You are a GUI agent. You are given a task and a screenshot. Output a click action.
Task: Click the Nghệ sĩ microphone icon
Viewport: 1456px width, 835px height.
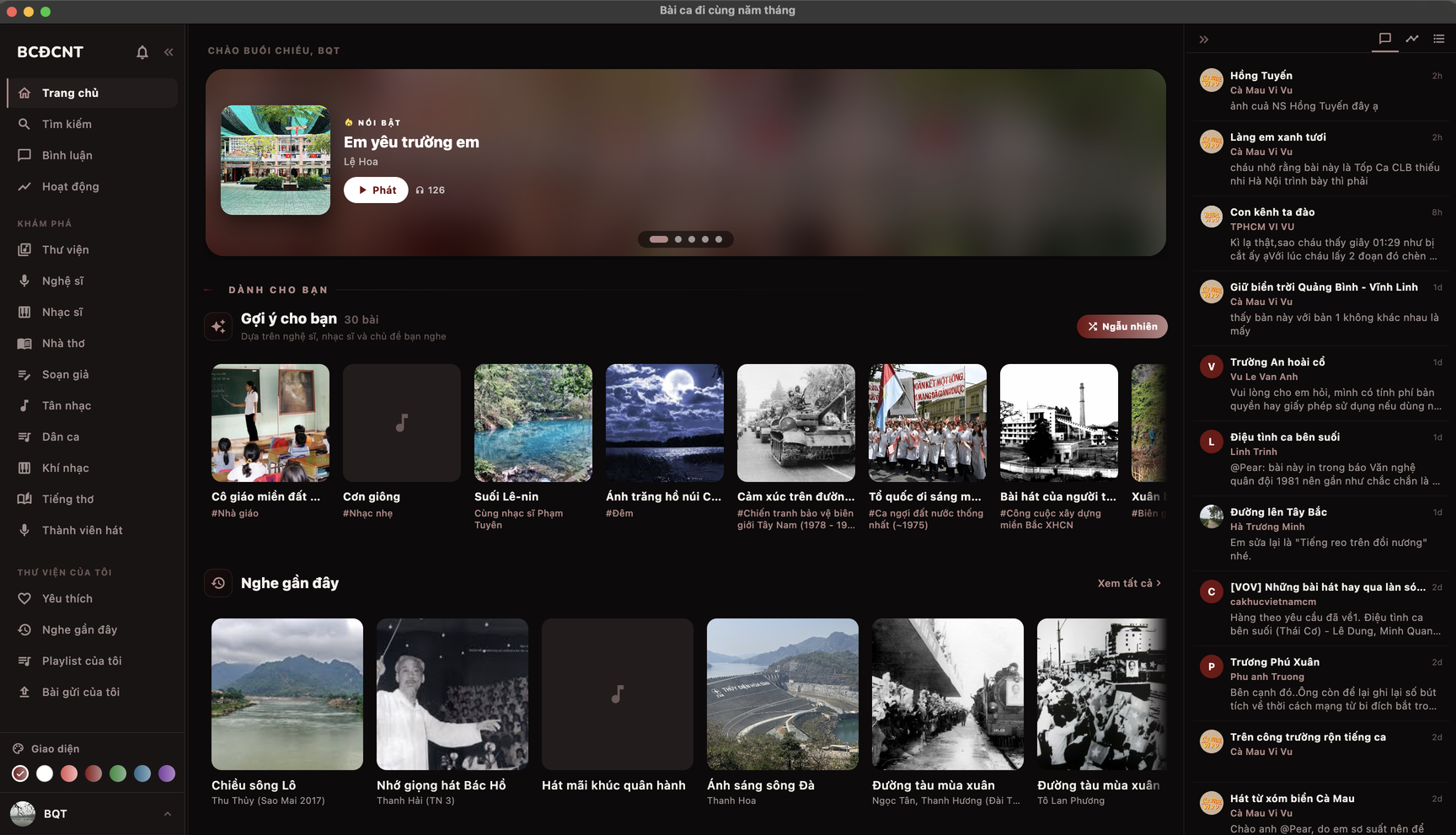point(24,281)
